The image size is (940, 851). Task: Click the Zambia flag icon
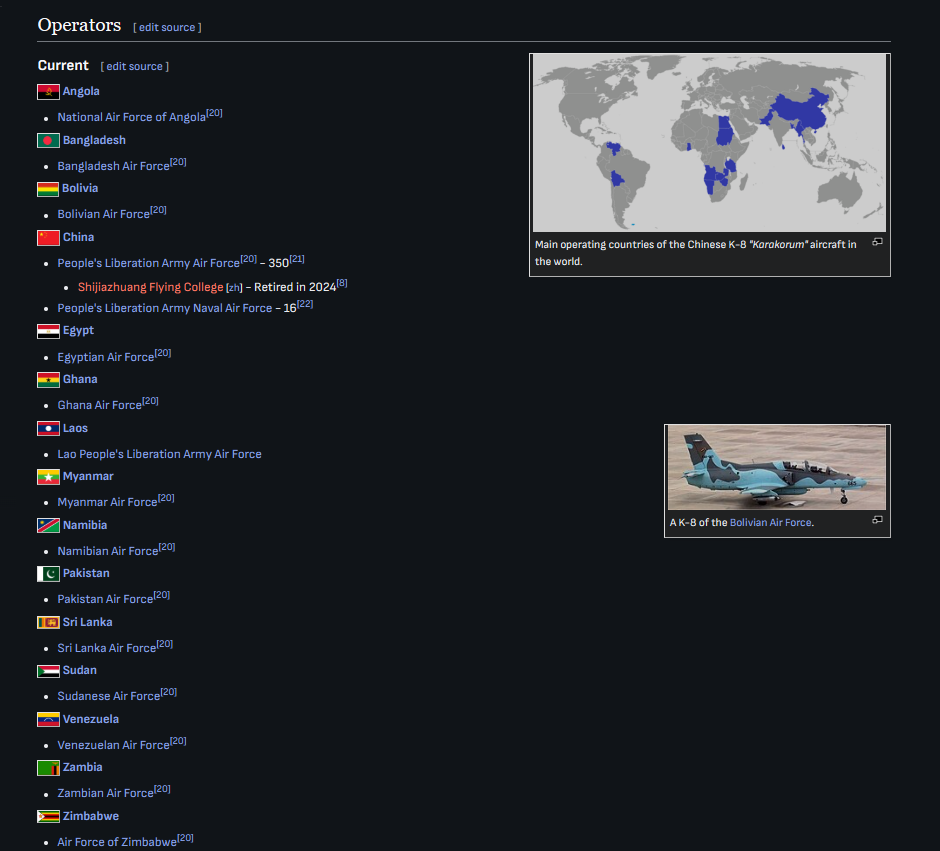pyautogui.click(x=48, y=768)
